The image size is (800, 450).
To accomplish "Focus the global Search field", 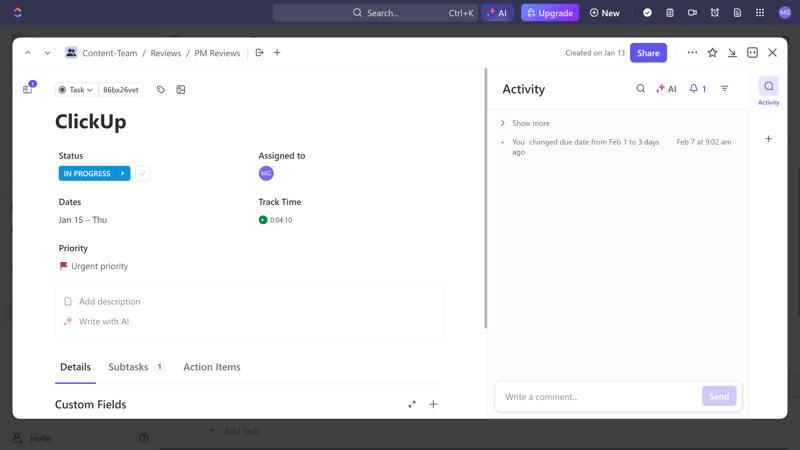I will point(375,13).
